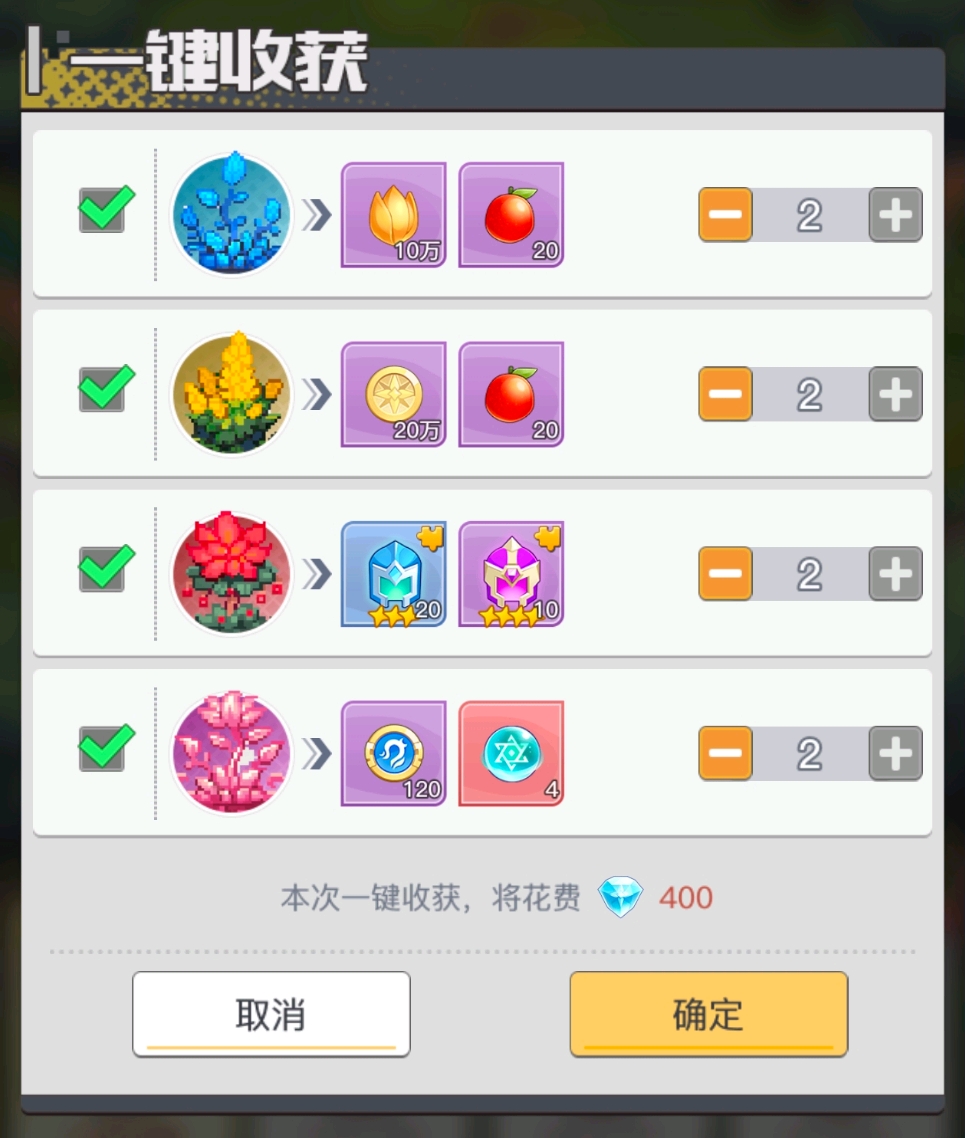Click the hexagram orb reward icon
Viewport: 965px width, 1138px height.
click(x=512, y=753)
